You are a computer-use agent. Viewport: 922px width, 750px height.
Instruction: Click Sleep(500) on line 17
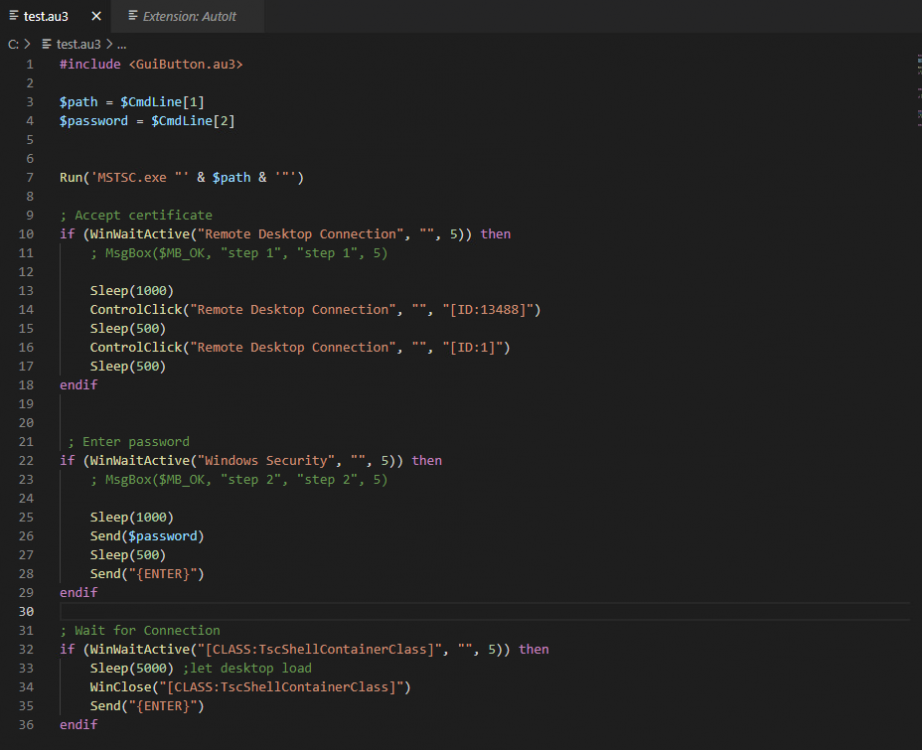pos(128,366)
